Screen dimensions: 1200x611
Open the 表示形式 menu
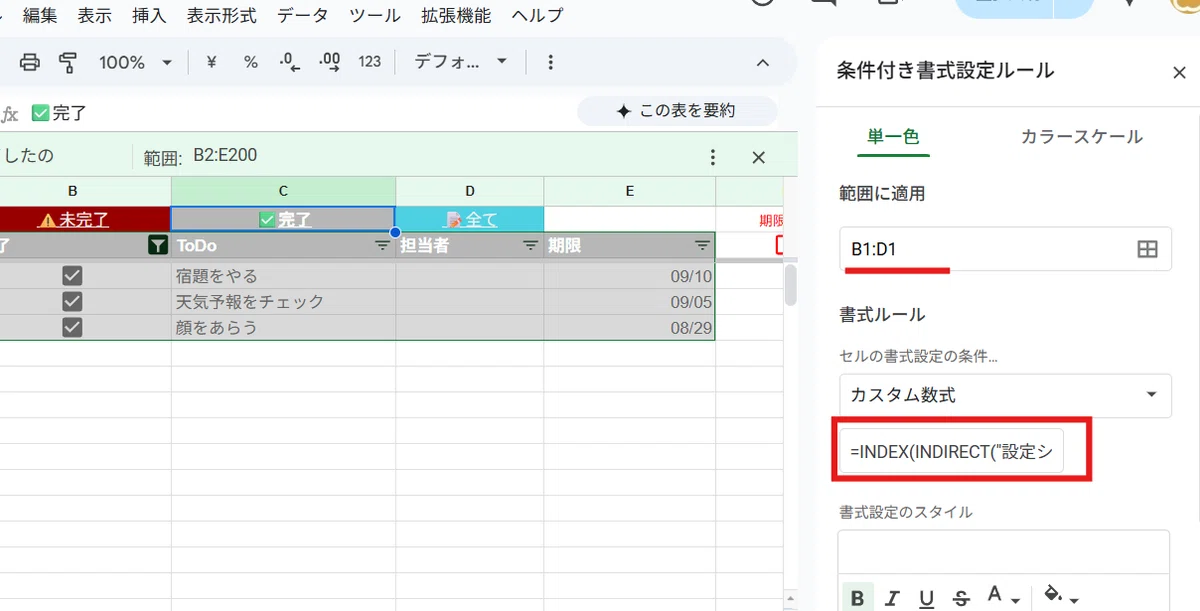[x=222, y=16]
